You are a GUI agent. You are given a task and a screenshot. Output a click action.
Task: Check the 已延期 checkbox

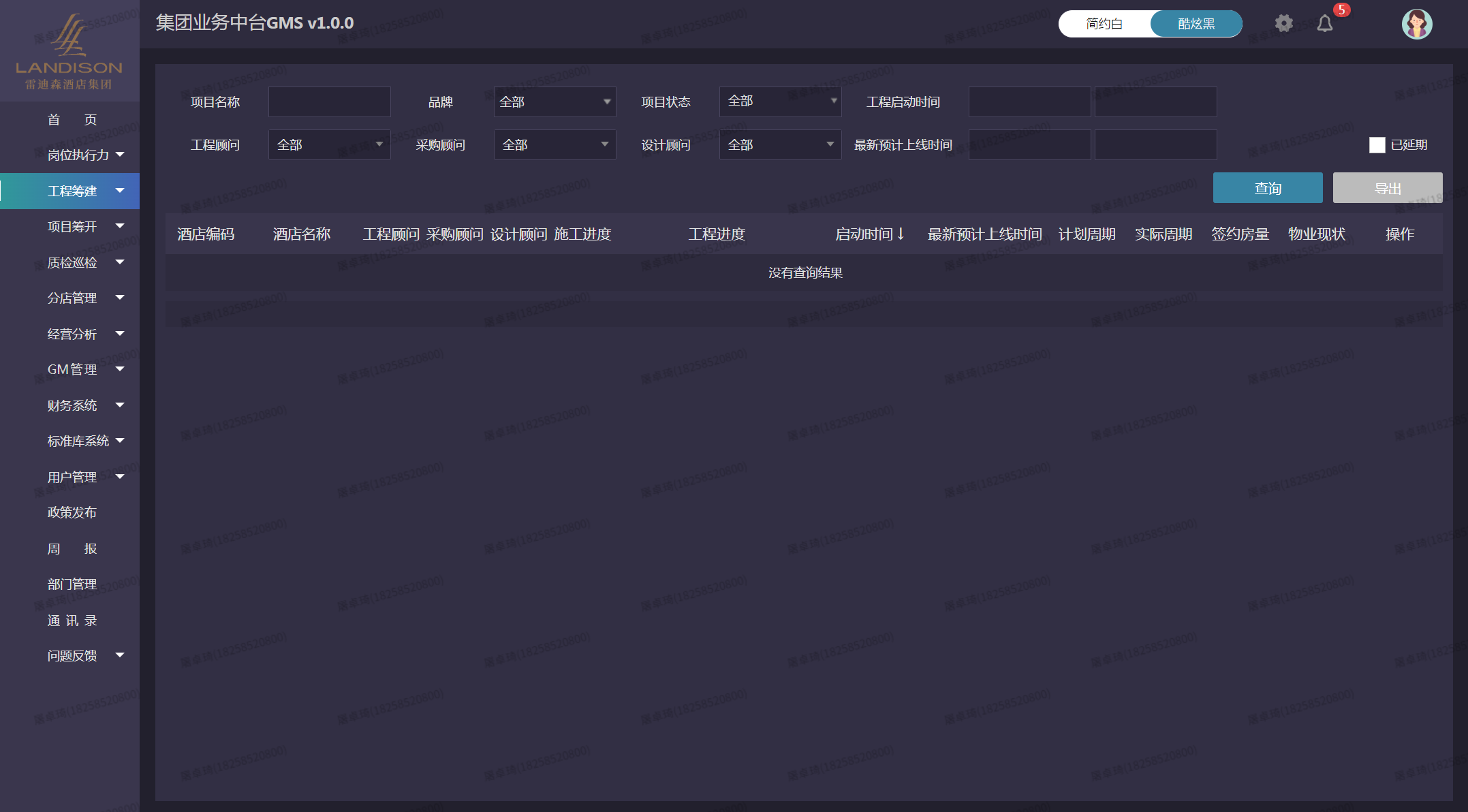(x=1377, y=144)
